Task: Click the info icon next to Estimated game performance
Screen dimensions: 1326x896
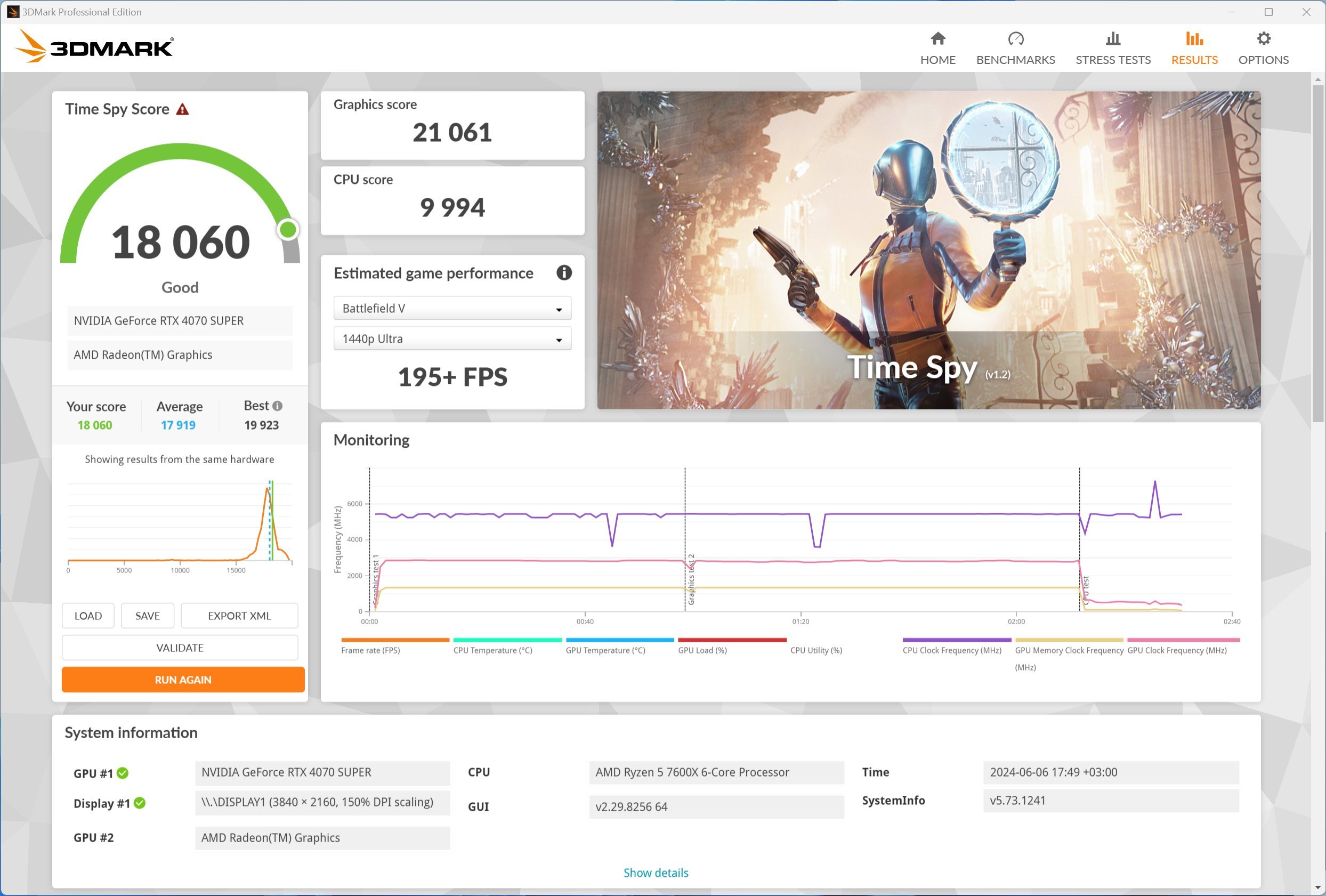Action: click(x=565, y=272)
